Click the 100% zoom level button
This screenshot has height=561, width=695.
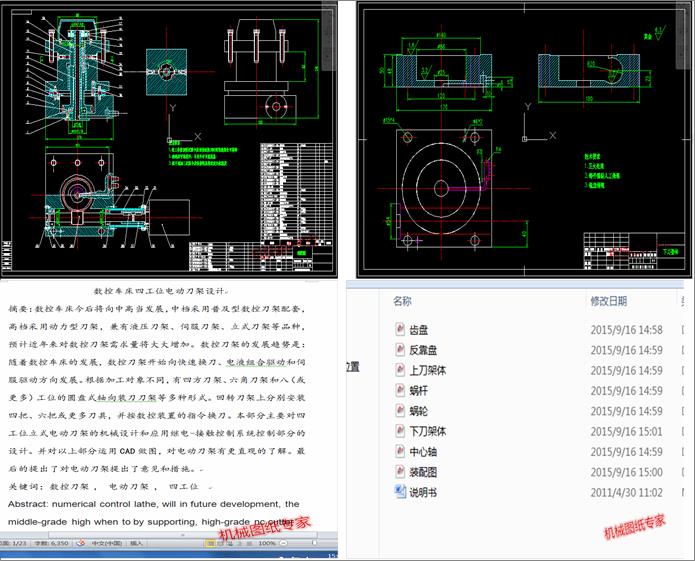click(x=267, y=543)
